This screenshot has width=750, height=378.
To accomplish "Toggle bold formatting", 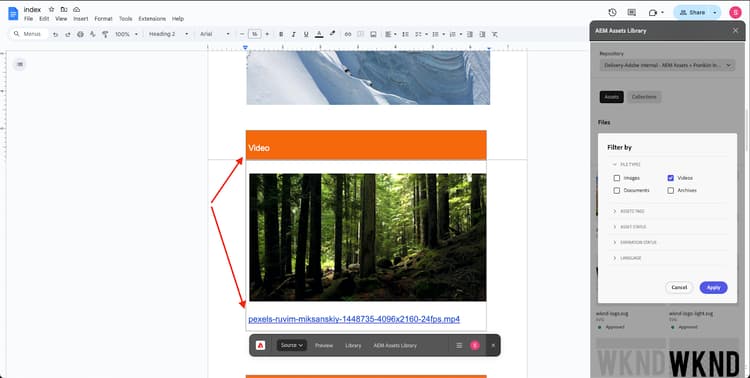I will (x=281, y=34).
